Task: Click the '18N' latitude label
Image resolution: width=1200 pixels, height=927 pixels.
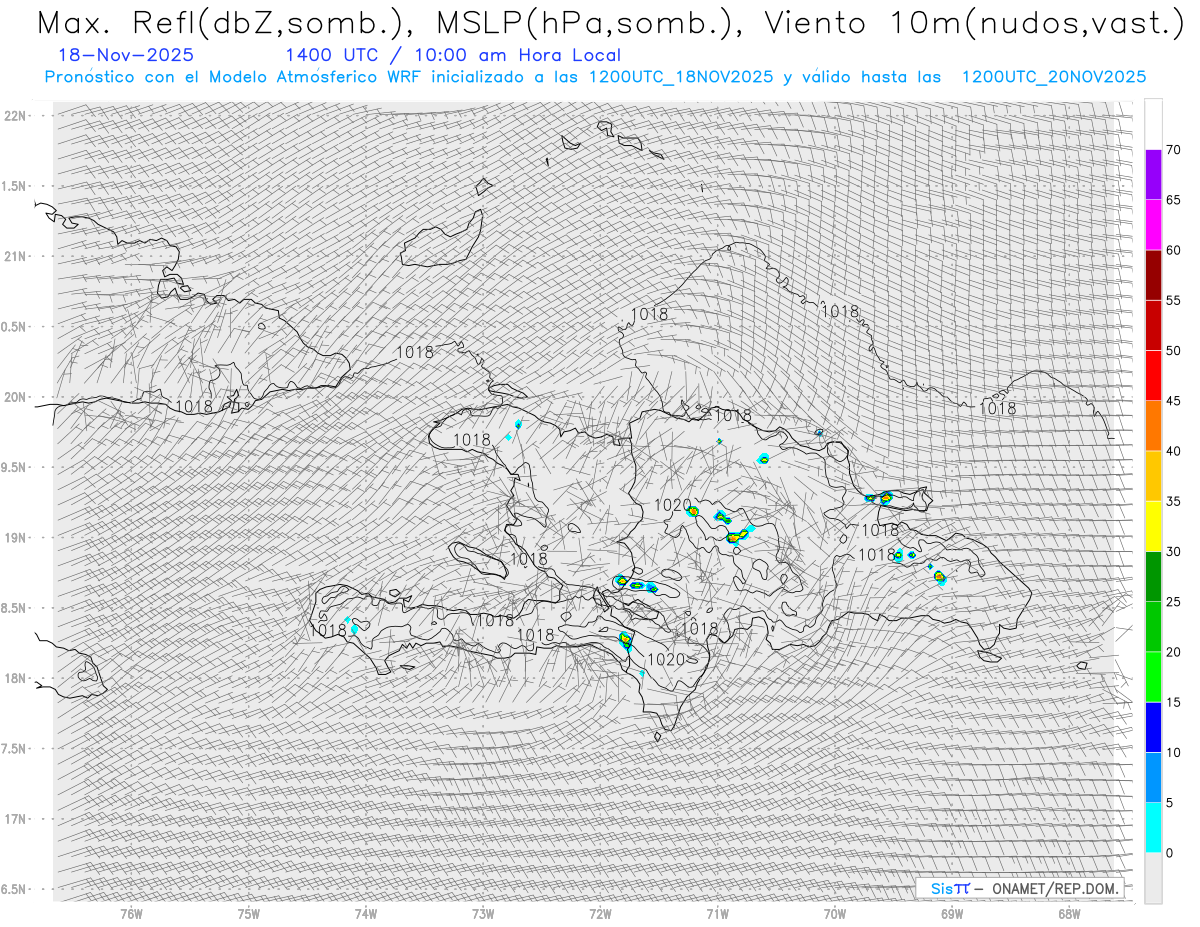Action: 15,678
